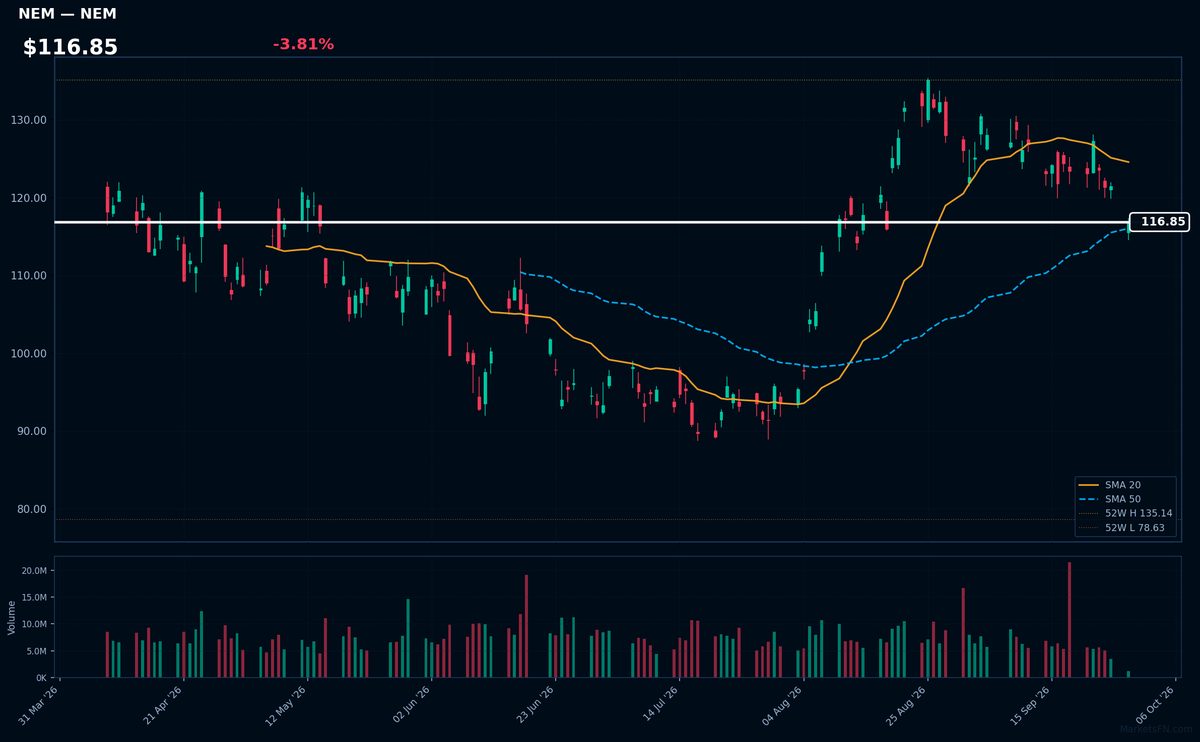The width and height of the screenshot is (1200, 742).
Task: Click the 23 Jun '26 date label
Action: pos(534,704)
